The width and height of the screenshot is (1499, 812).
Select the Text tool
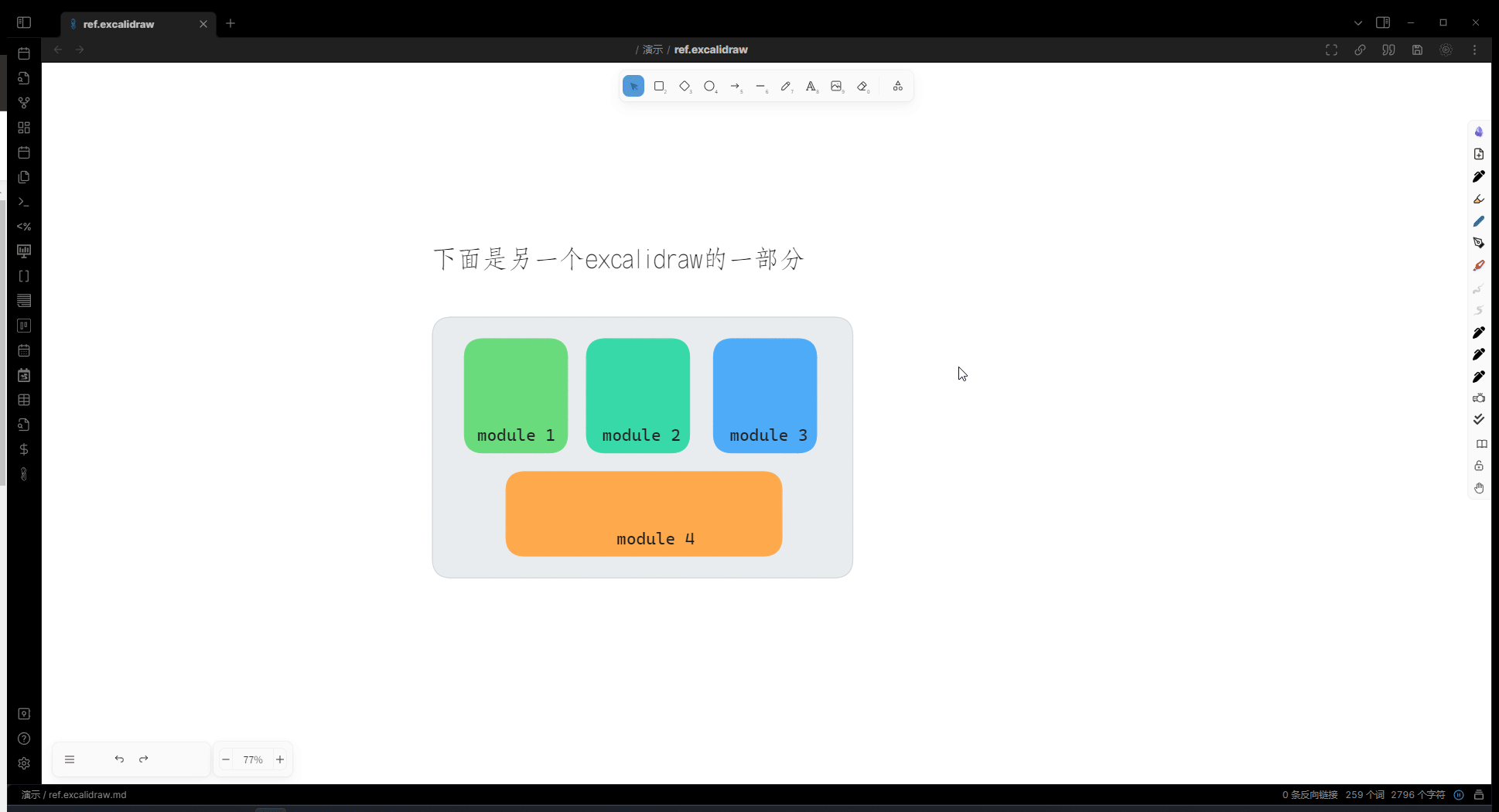[x=811, y=87]
